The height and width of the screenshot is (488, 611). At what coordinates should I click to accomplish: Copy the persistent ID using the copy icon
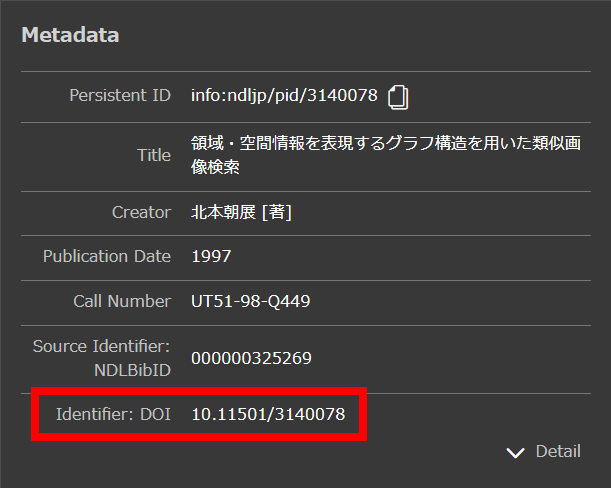(399, 97)
